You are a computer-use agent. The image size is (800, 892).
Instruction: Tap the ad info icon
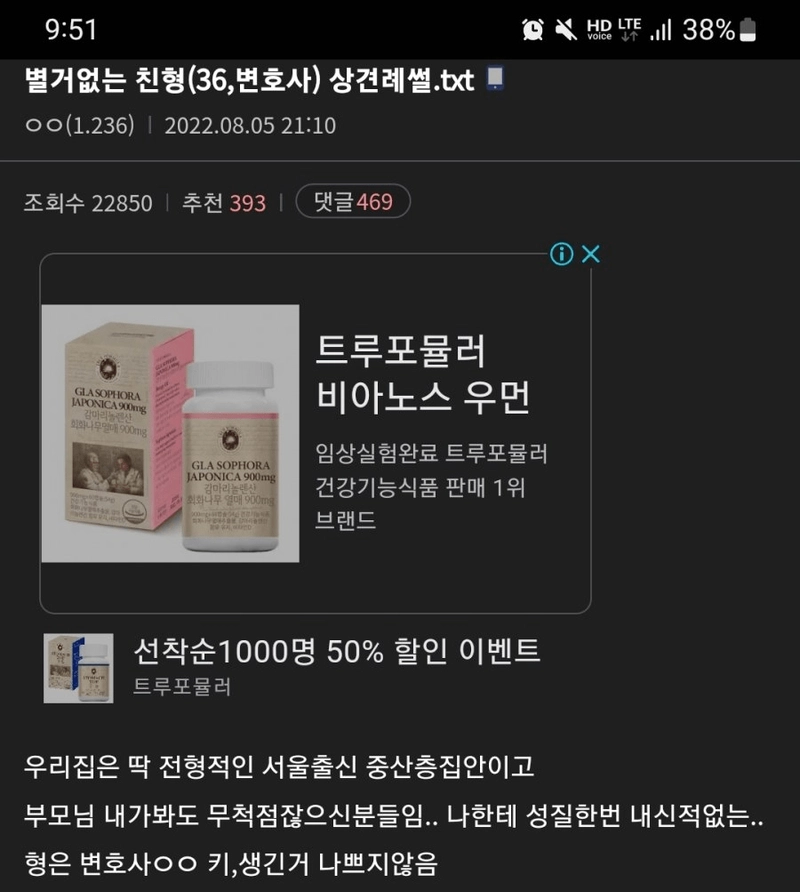tap(561, 254)
